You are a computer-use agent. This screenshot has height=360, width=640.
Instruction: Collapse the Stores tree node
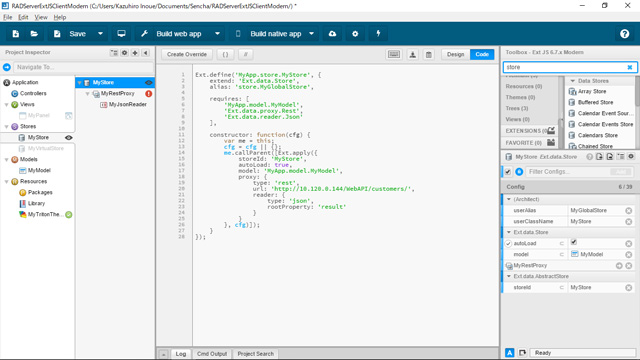(7, 127)
